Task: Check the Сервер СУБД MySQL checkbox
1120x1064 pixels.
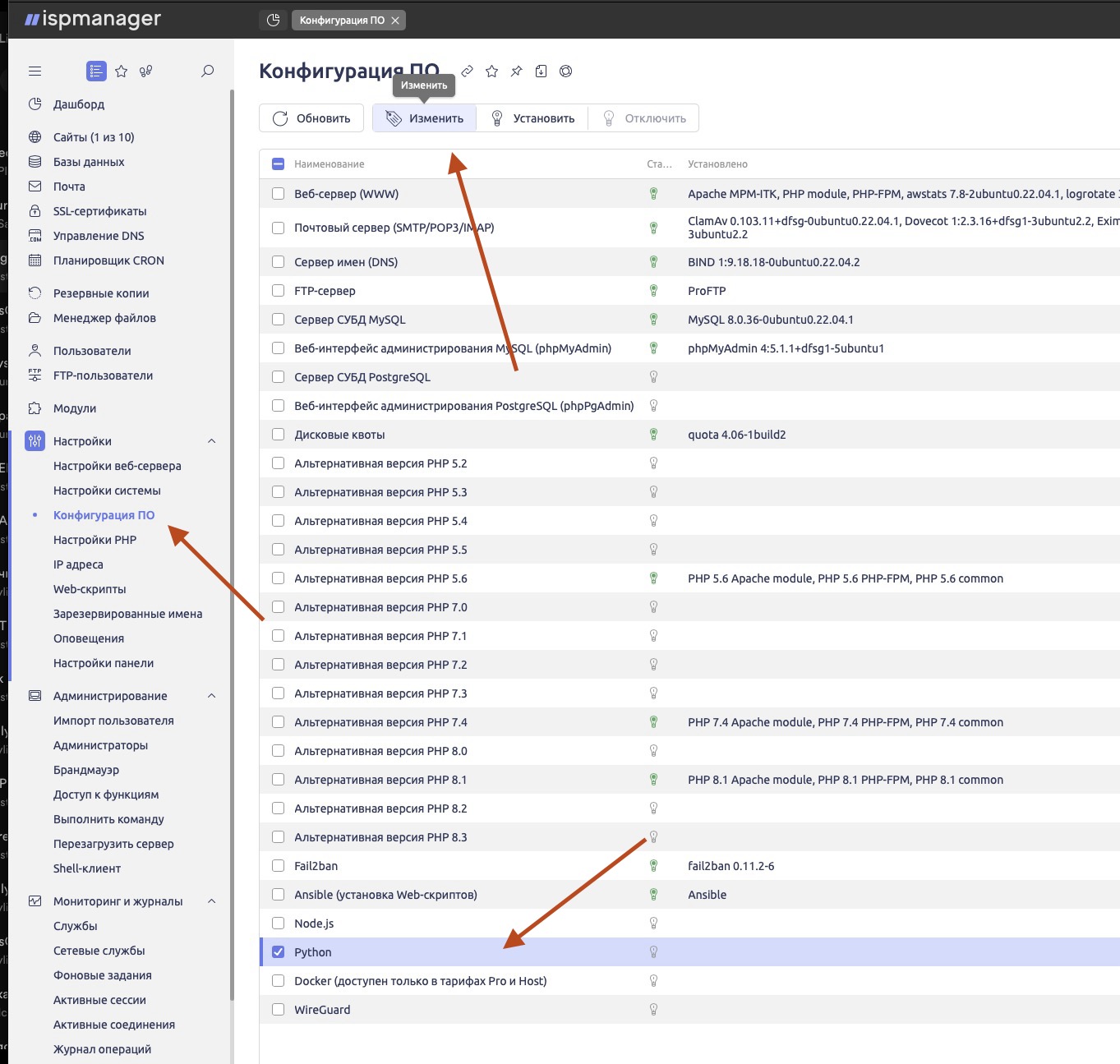Action: coord(278,320)
